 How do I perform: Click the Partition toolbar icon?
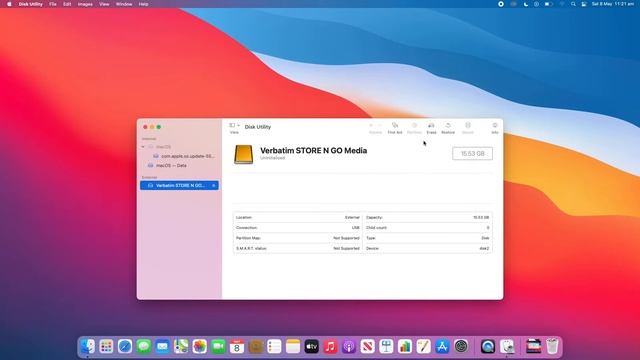click(x=414, y=126)
